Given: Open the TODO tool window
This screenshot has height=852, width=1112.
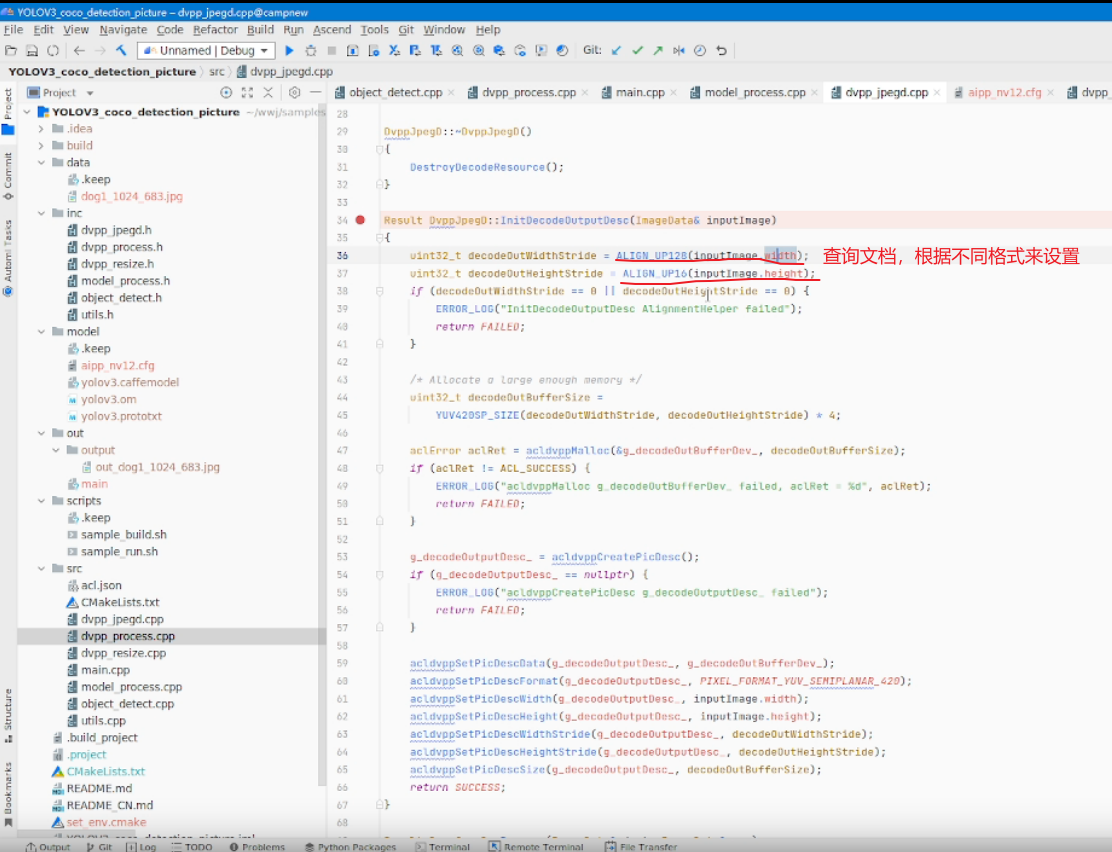Looking at the screenshot, I should tap(191, 846).
